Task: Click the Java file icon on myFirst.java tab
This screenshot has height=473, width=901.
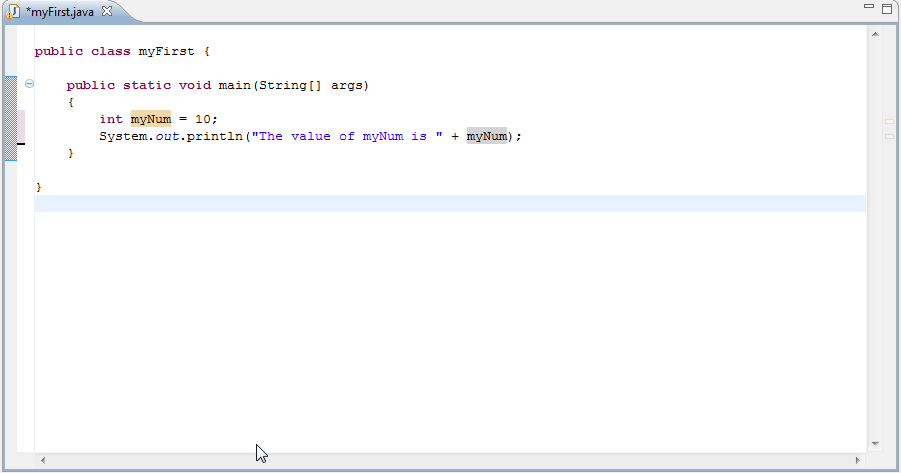Action: point(14,11)
